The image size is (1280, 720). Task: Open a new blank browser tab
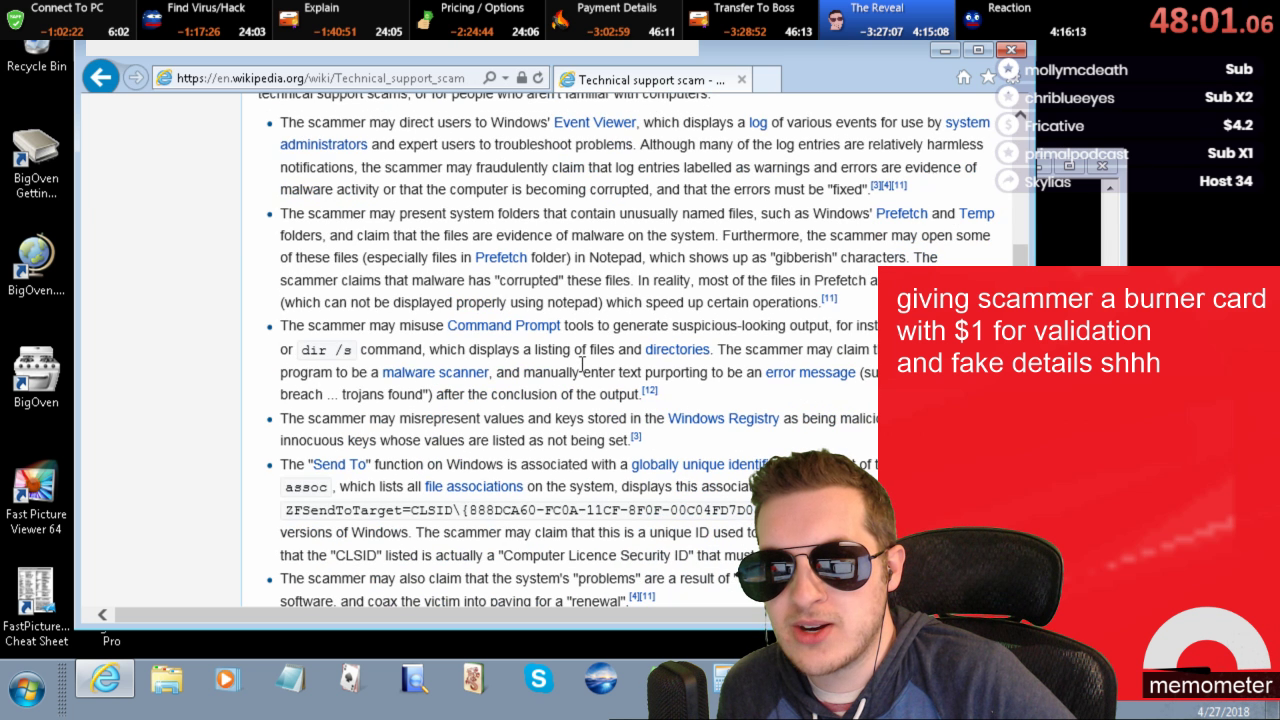click(x=766, y=80)
